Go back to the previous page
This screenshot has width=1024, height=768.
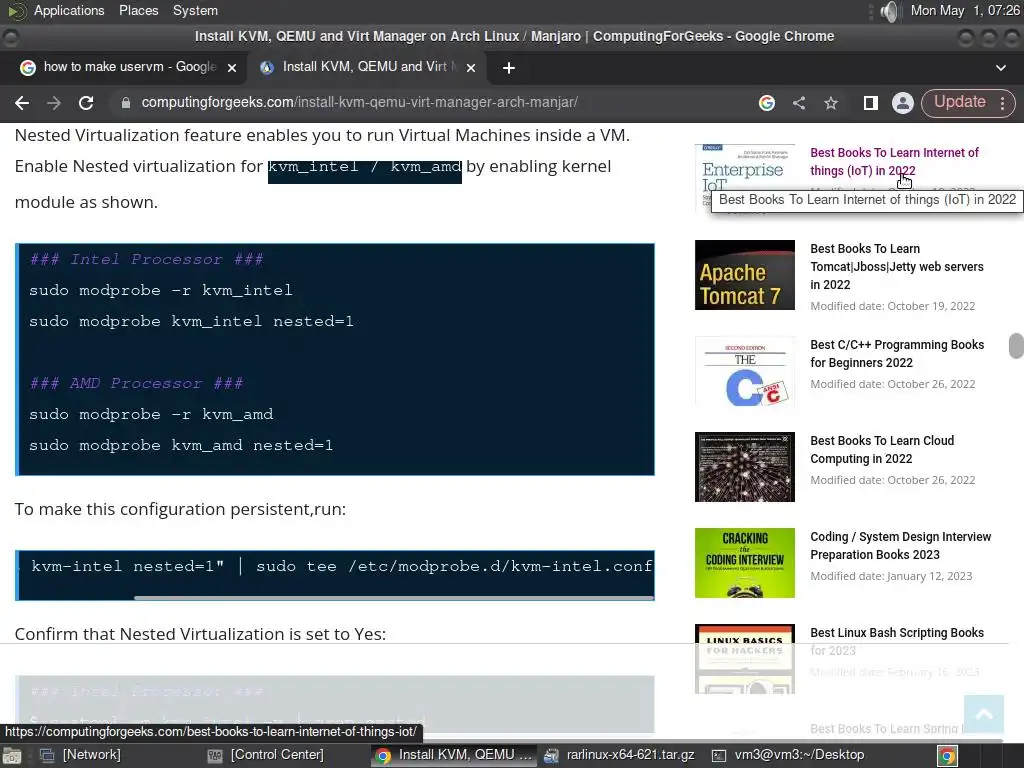(22, 103)
